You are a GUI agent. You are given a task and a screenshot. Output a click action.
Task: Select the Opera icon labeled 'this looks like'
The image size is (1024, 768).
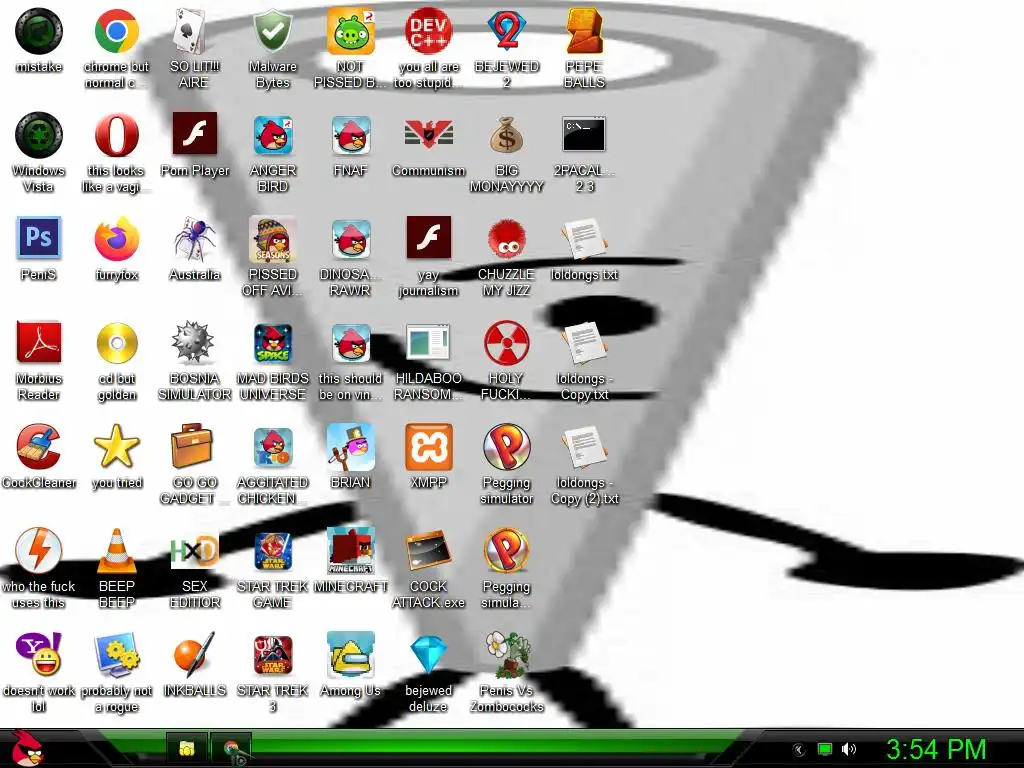(x=116, y=135)
